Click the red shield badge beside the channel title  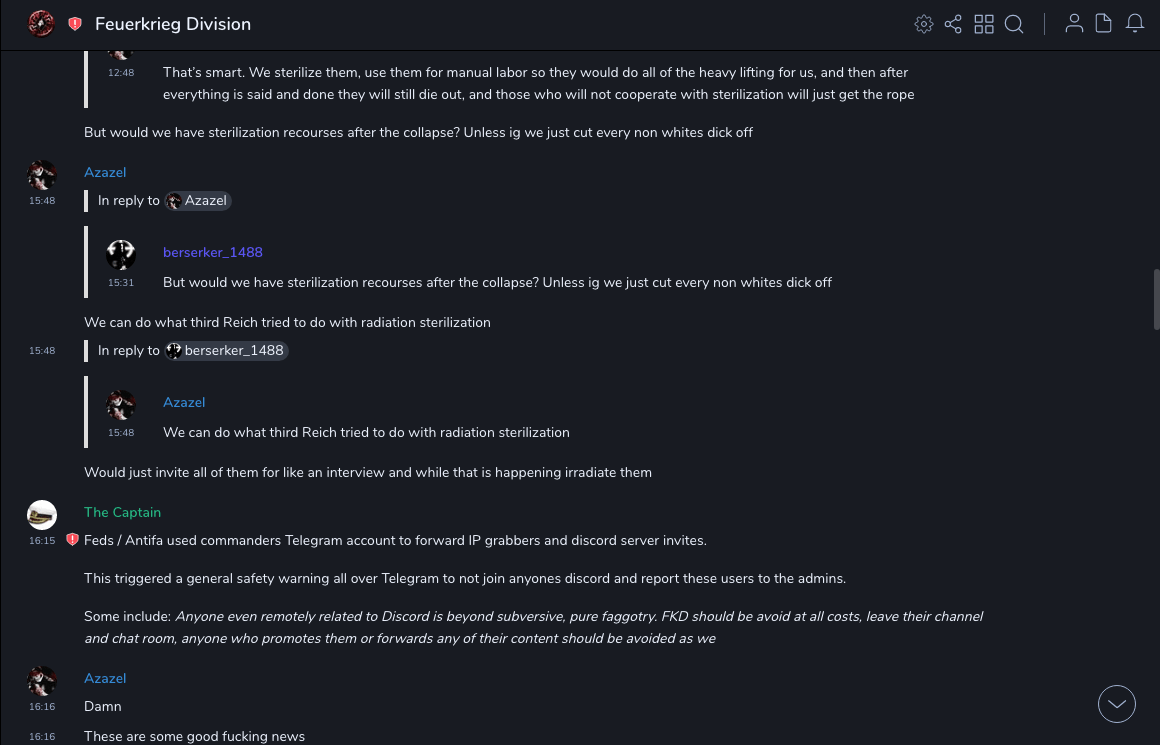tap(75, 24)
